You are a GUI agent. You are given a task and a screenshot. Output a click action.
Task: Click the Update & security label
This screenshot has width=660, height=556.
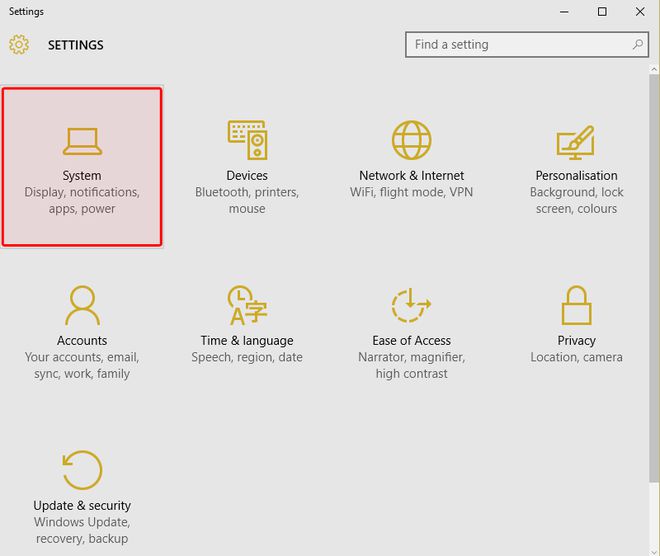coord(82,505)
